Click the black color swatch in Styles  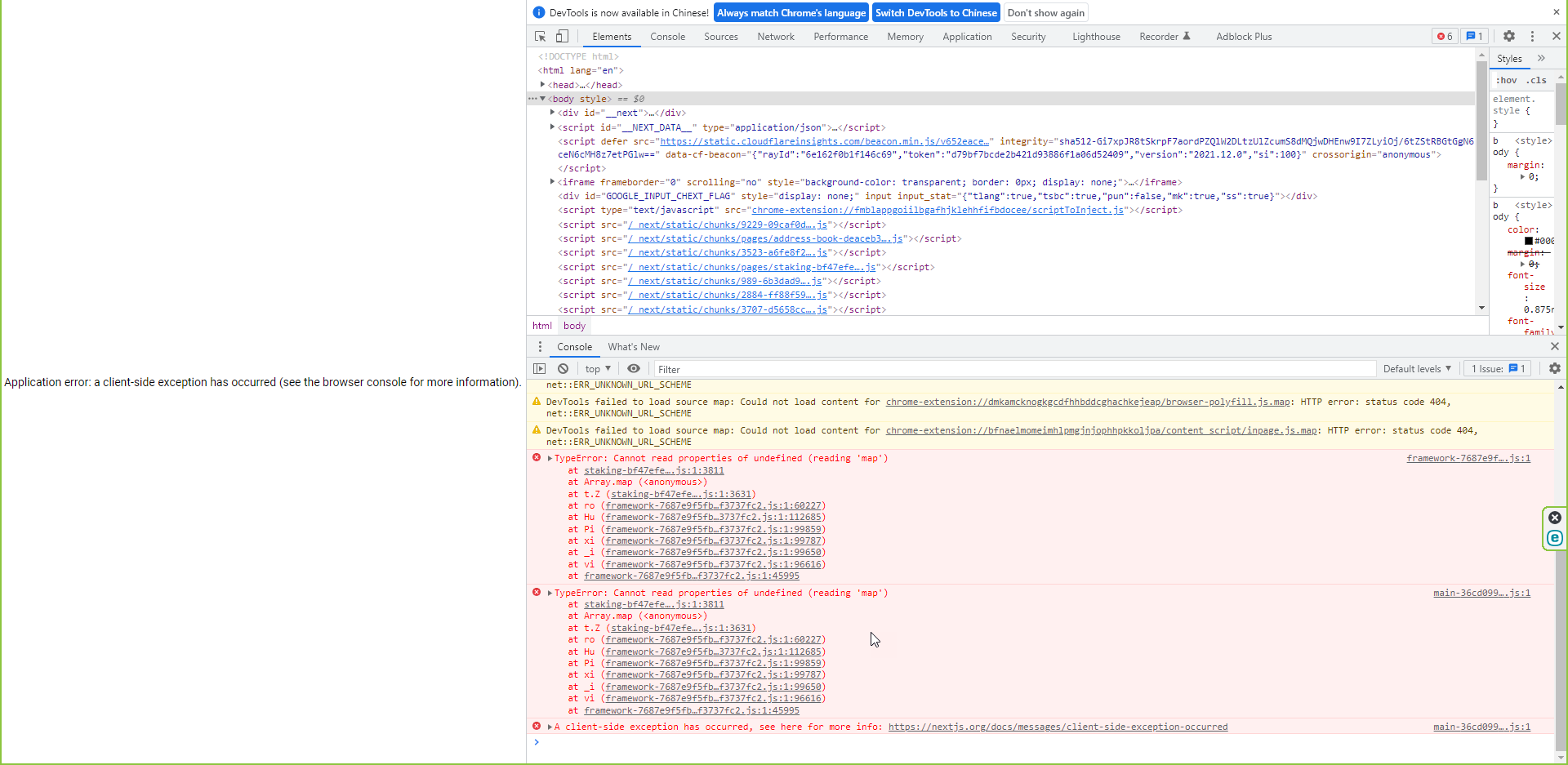point(1529,241)
